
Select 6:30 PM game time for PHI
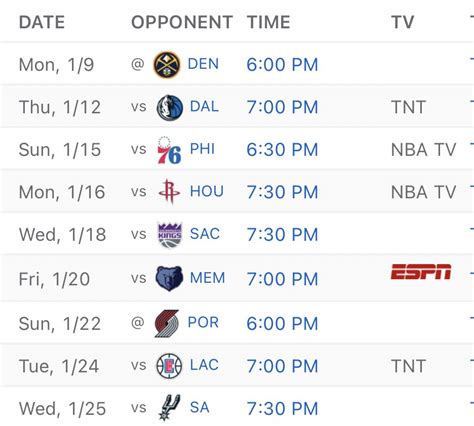point(282,150)
